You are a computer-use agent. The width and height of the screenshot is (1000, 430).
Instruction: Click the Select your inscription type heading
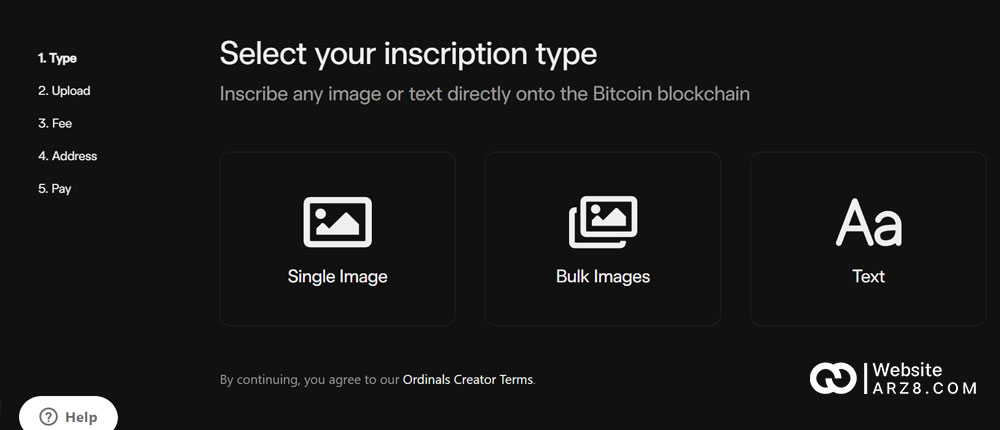click(408, 53)
